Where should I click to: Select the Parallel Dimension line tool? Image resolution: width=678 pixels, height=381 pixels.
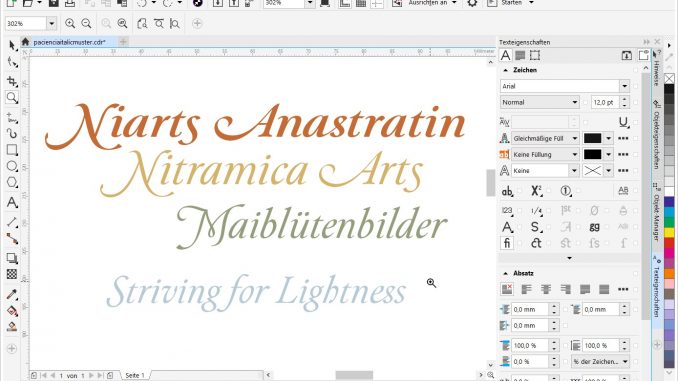point(12,222)
